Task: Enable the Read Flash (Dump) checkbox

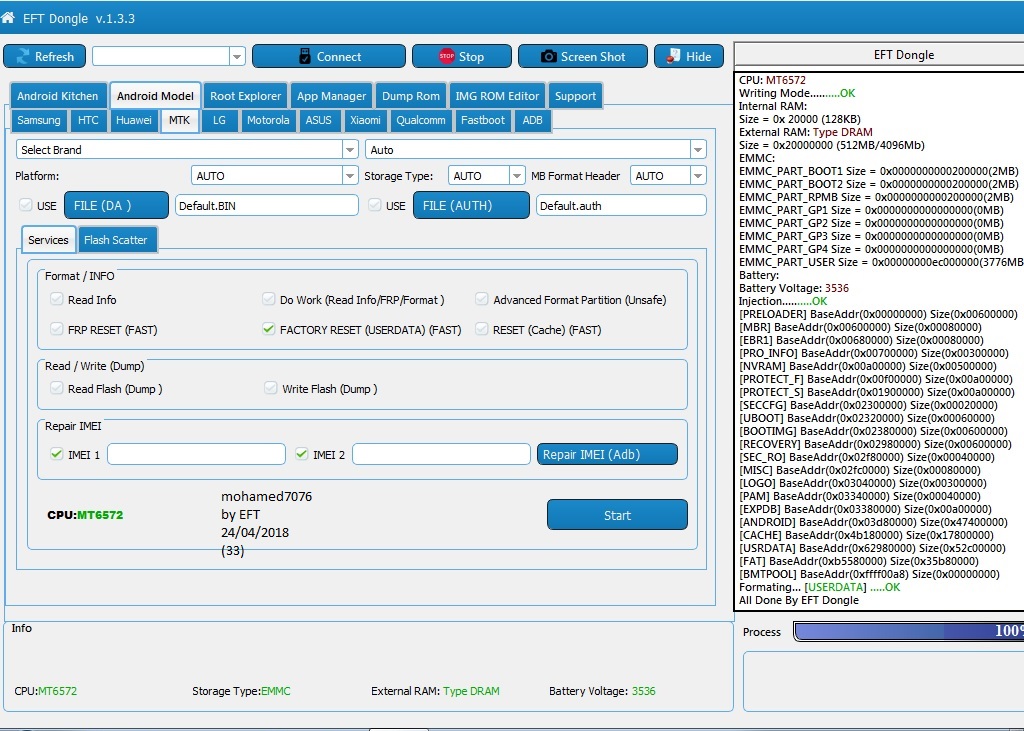Action: (x=56, y=388)
